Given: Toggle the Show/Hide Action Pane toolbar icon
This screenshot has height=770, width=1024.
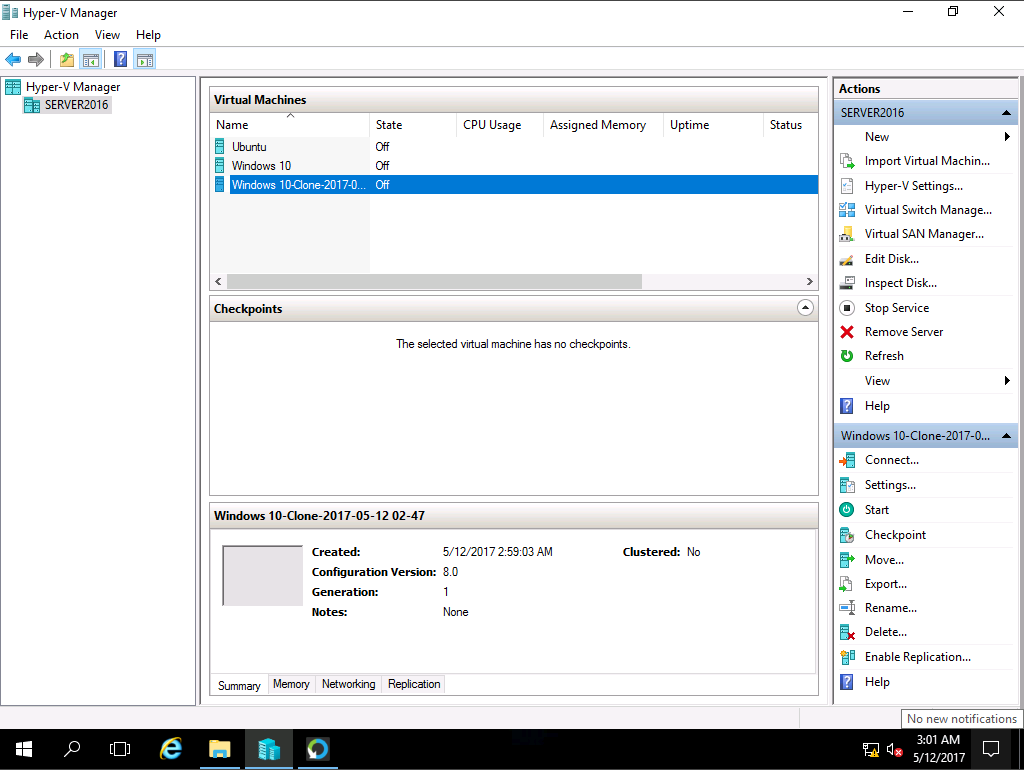Looking at the screenshot, I should [145, 60].
